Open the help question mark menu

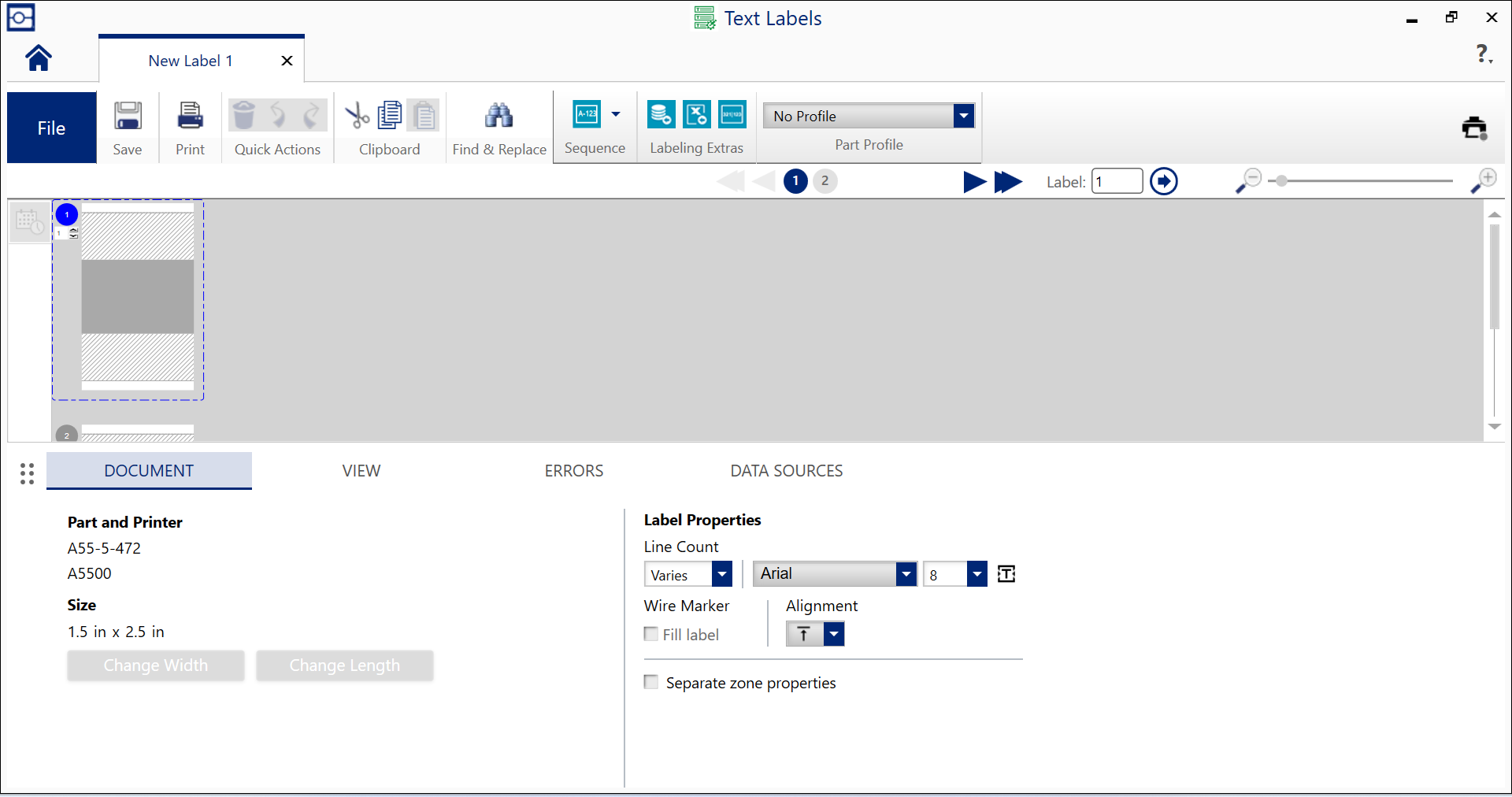[x=1484, y=54]
